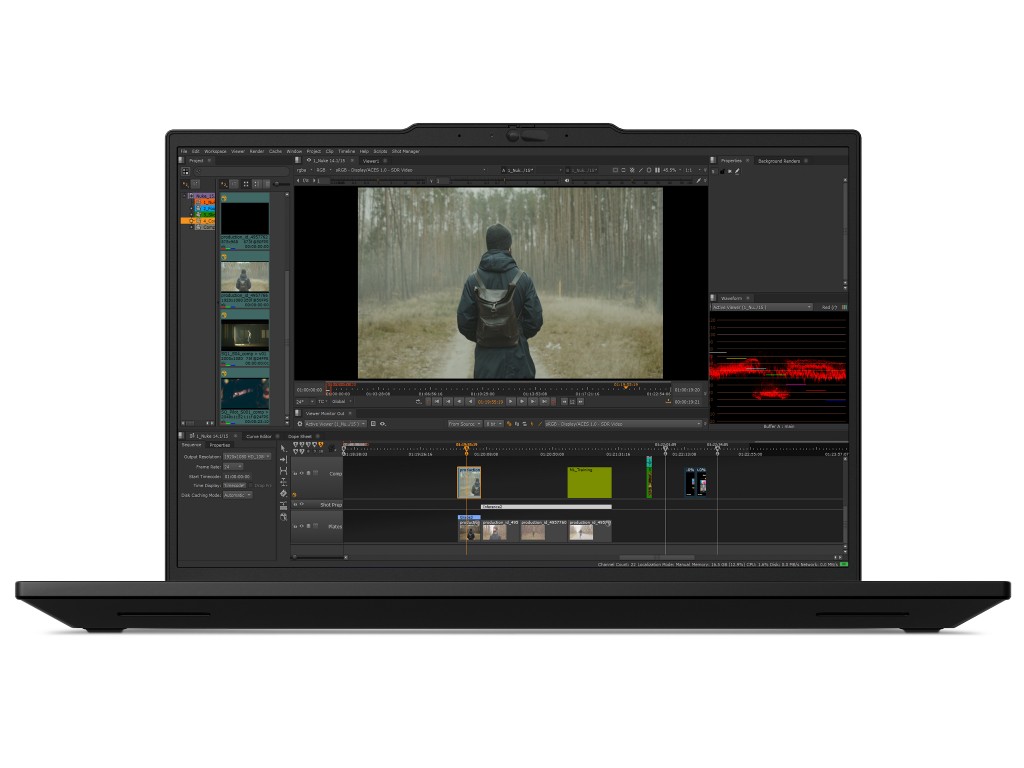Screen dimensions: 1024x768
Task: Click the project bin icon-view grid button
Action: pos(246,184)
